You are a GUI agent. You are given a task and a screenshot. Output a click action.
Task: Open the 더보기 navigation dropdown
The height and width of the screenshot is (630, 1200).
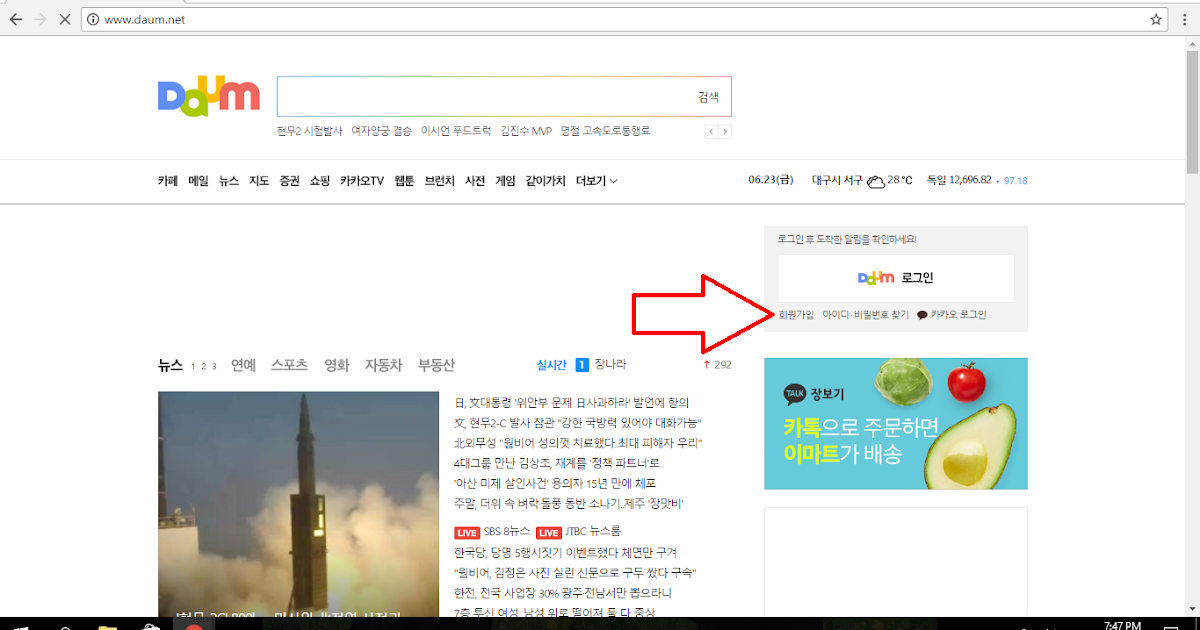(592, 181)
